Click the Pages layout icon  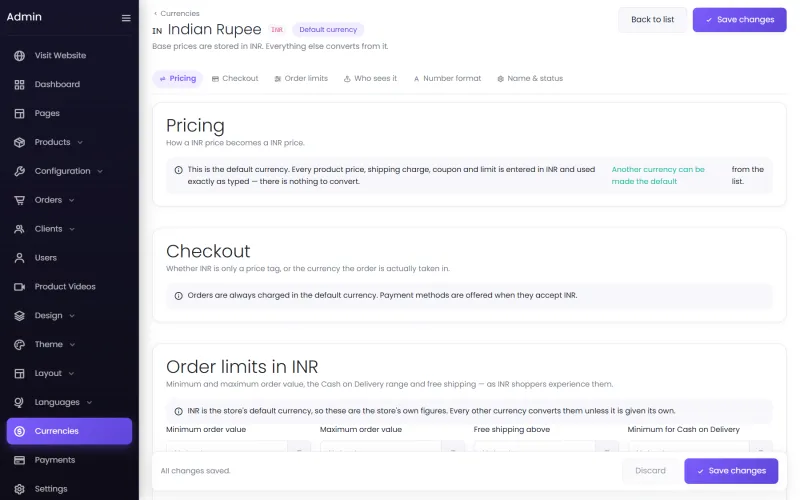point(19,113)
